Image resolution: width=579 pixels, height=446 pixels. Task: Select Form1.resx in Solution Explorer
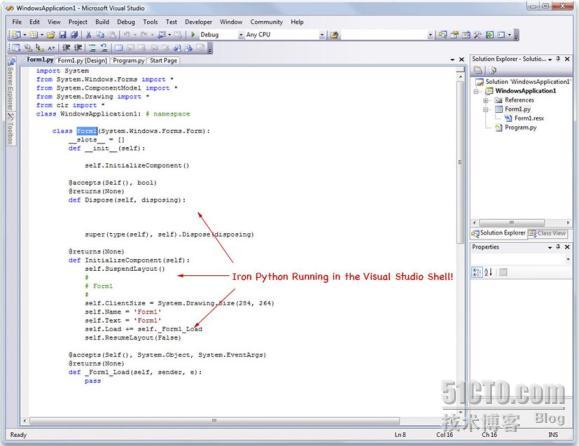524,118
